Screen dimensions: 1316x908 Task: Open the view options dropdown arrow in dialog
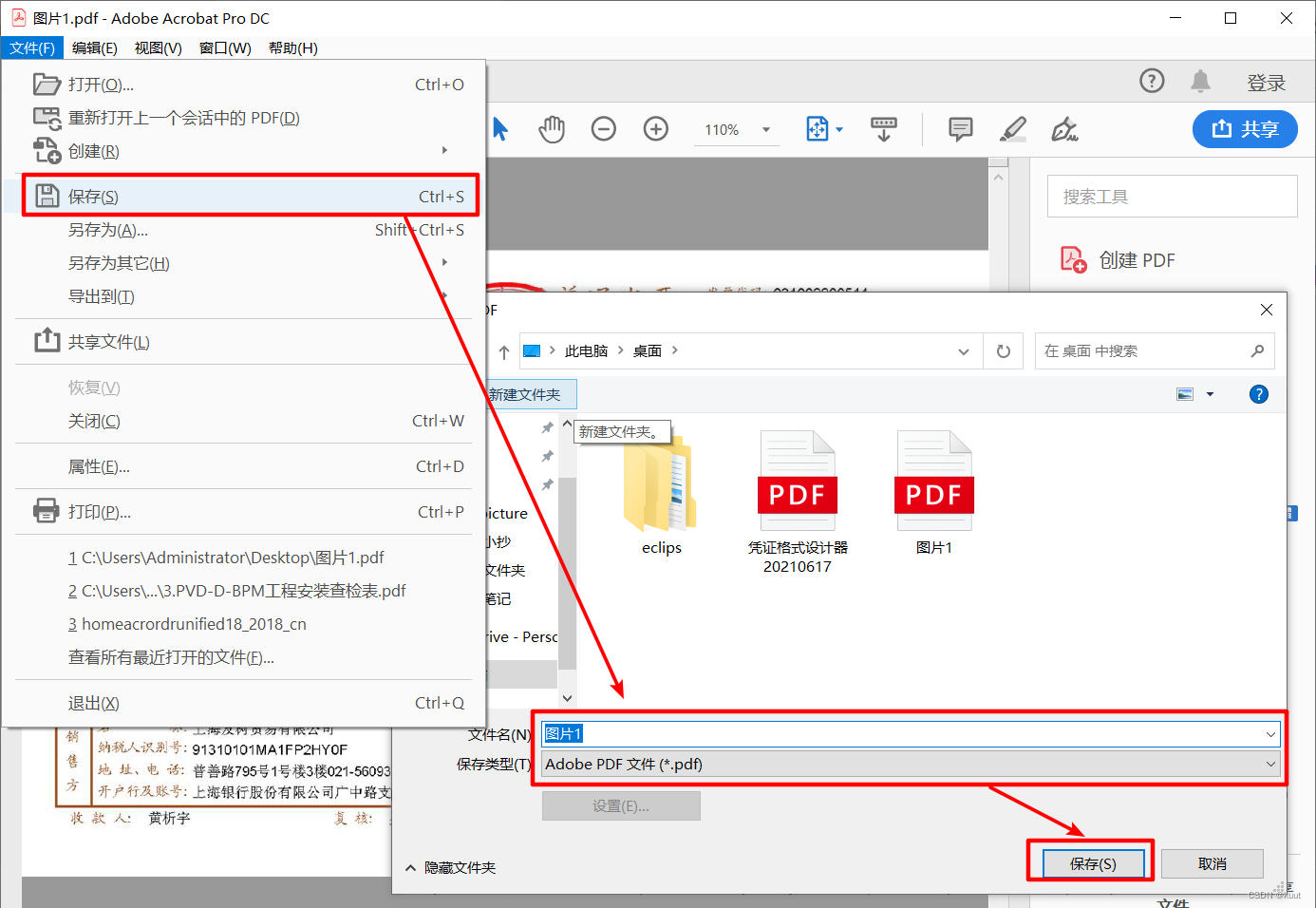[x=1210, y=394]
